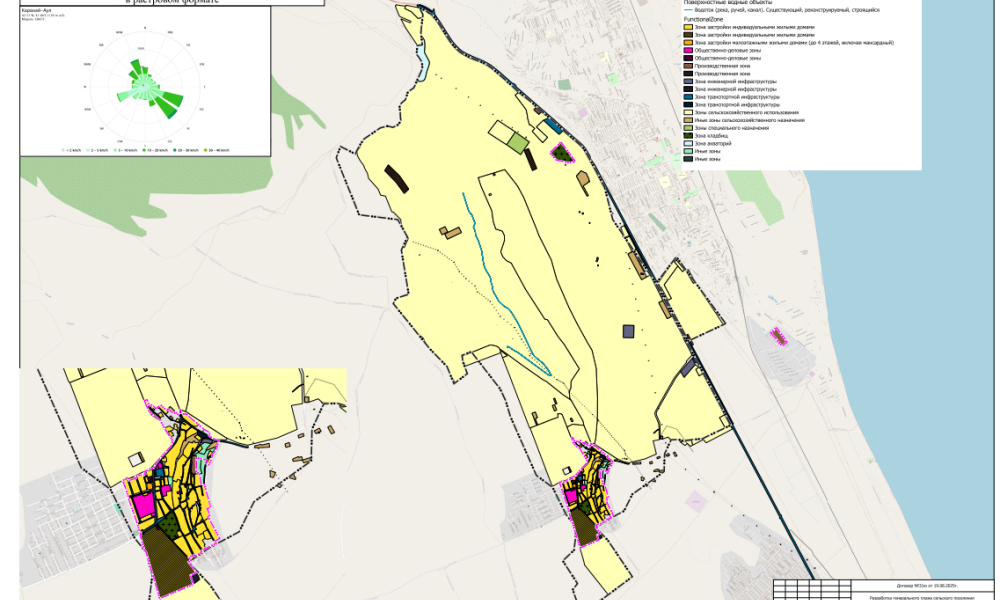
Task: Click the Карамай-Аул wind rose title
Action: [x=36, y=22]
